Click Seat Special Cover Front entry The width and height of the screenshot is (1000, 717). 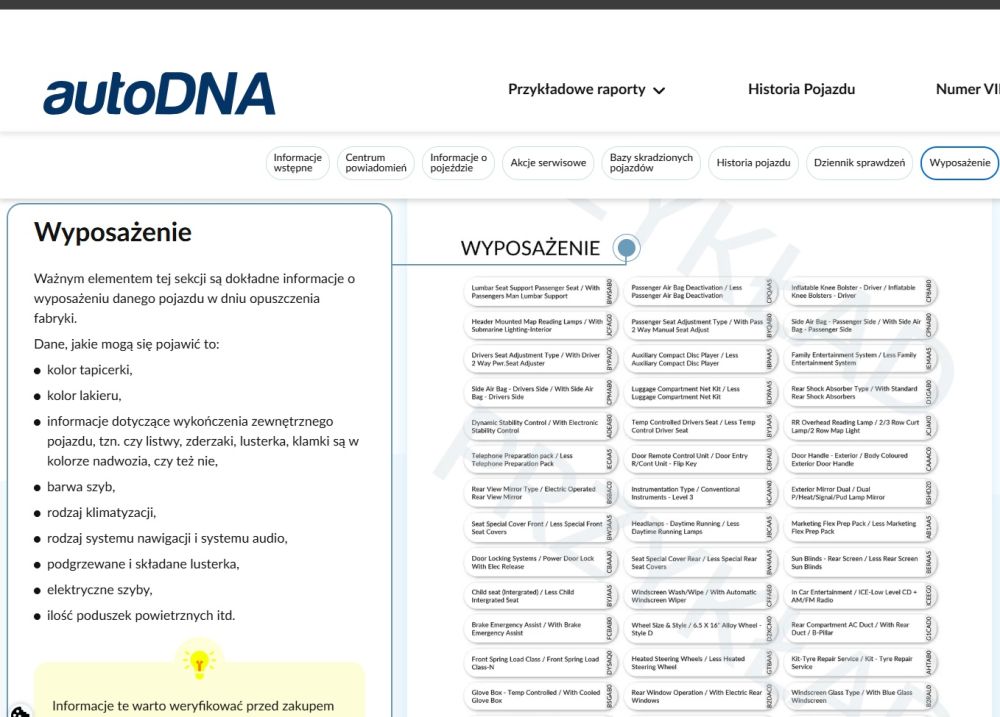point(539,528)
